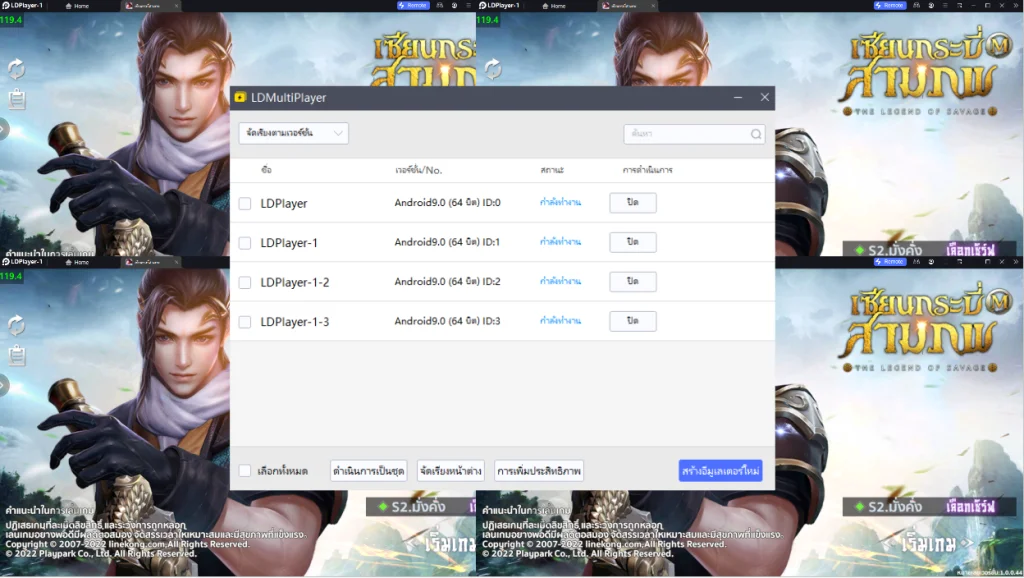Click the เวอร์ชั่น/No. column header
Viewport: 1024px width, 578px height.
[x=419, y=170]
